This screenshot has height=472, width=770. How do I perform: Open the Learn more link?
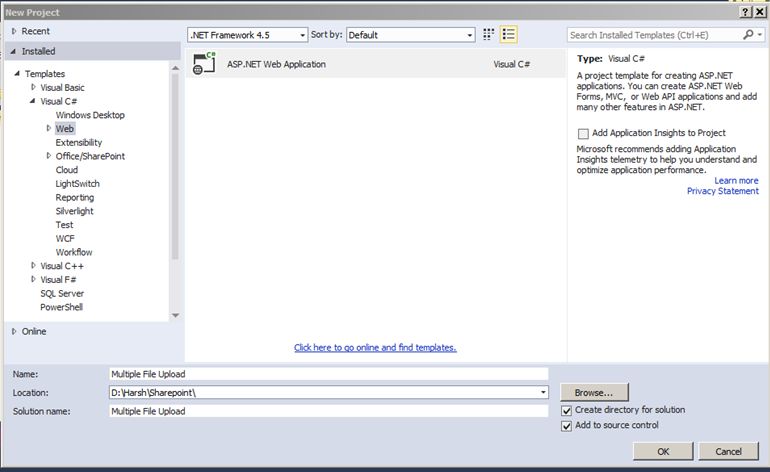click(x=736, y=181)
